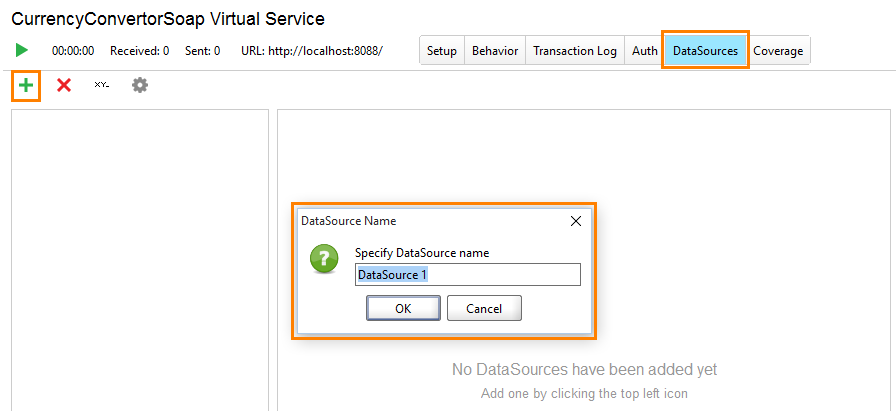
Task: Start the virtual service with the green play icon
Action: 22,50
